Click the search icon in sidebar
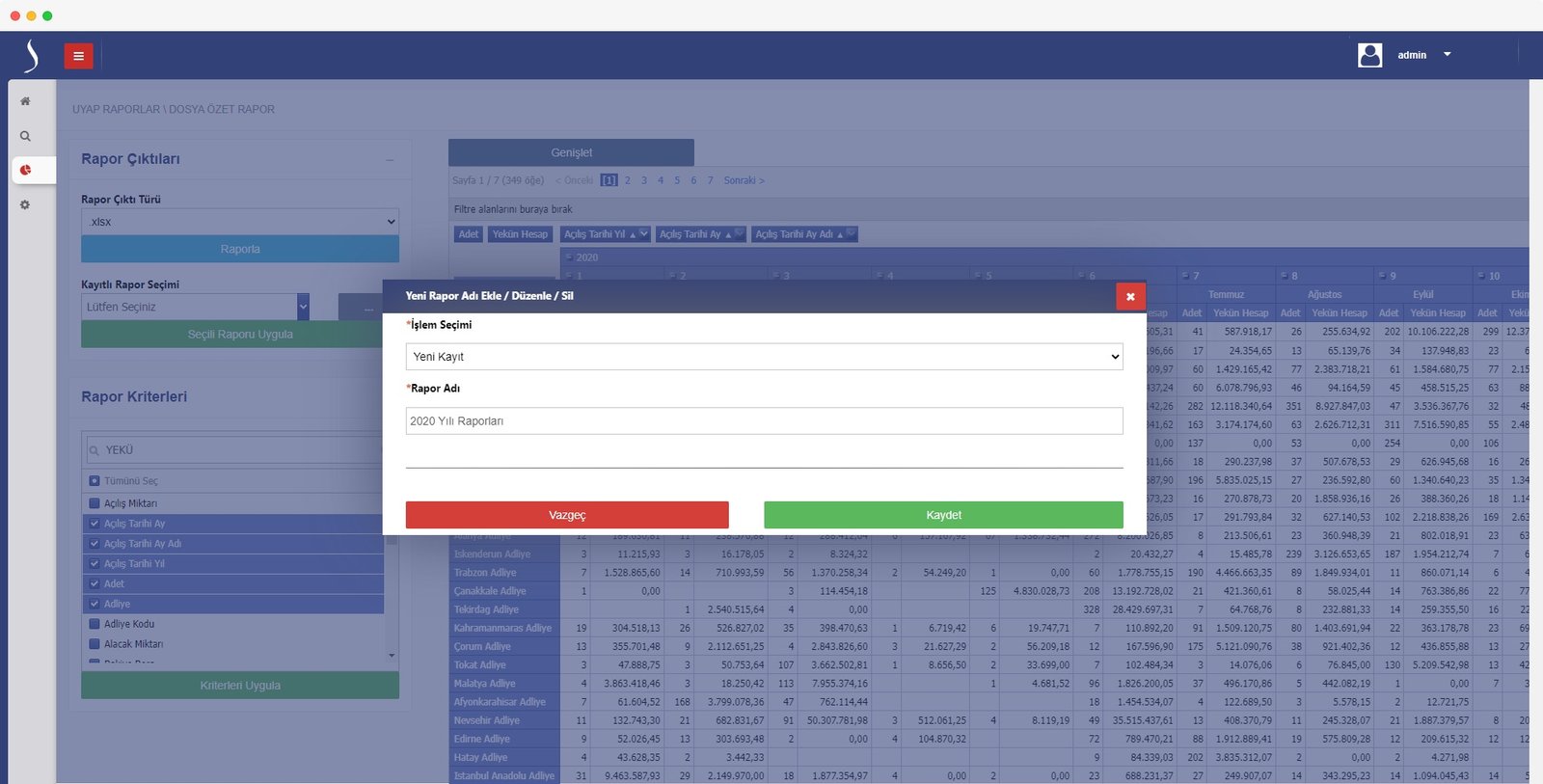 point(25,136)
